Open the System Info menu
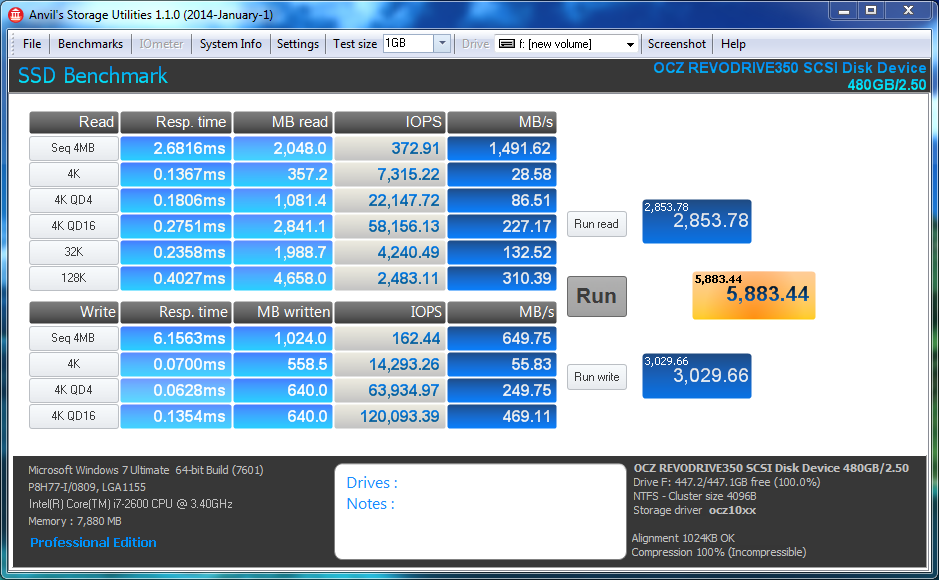 pyautogui.click(x=230, y=44)
